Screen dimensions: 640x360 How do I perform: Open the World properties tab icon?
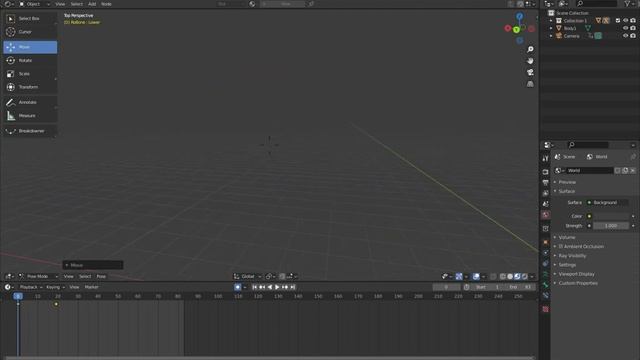pos(545,215)
